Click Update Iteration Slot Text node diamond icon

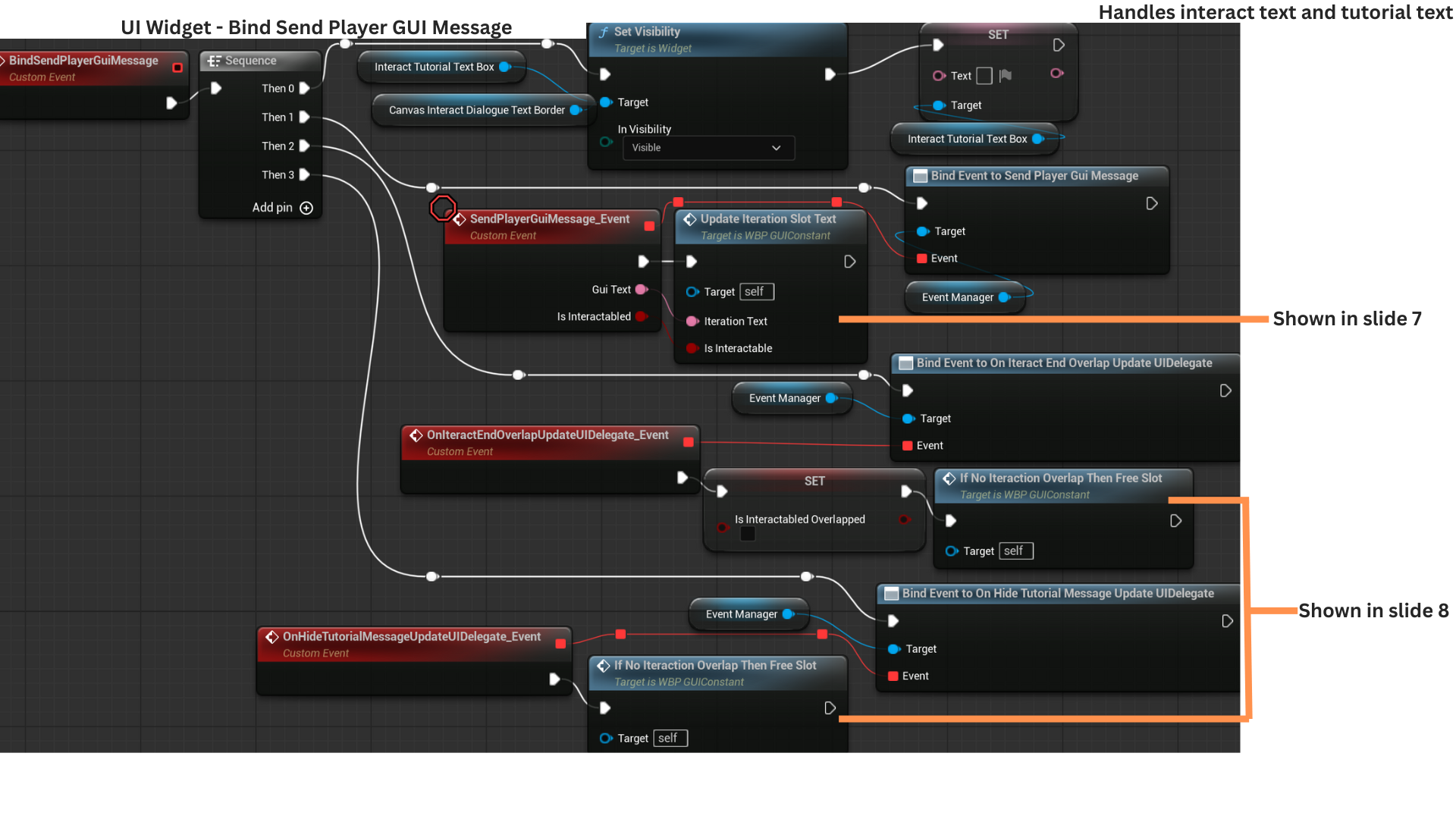pyautogui.click(x=690, y=219)
